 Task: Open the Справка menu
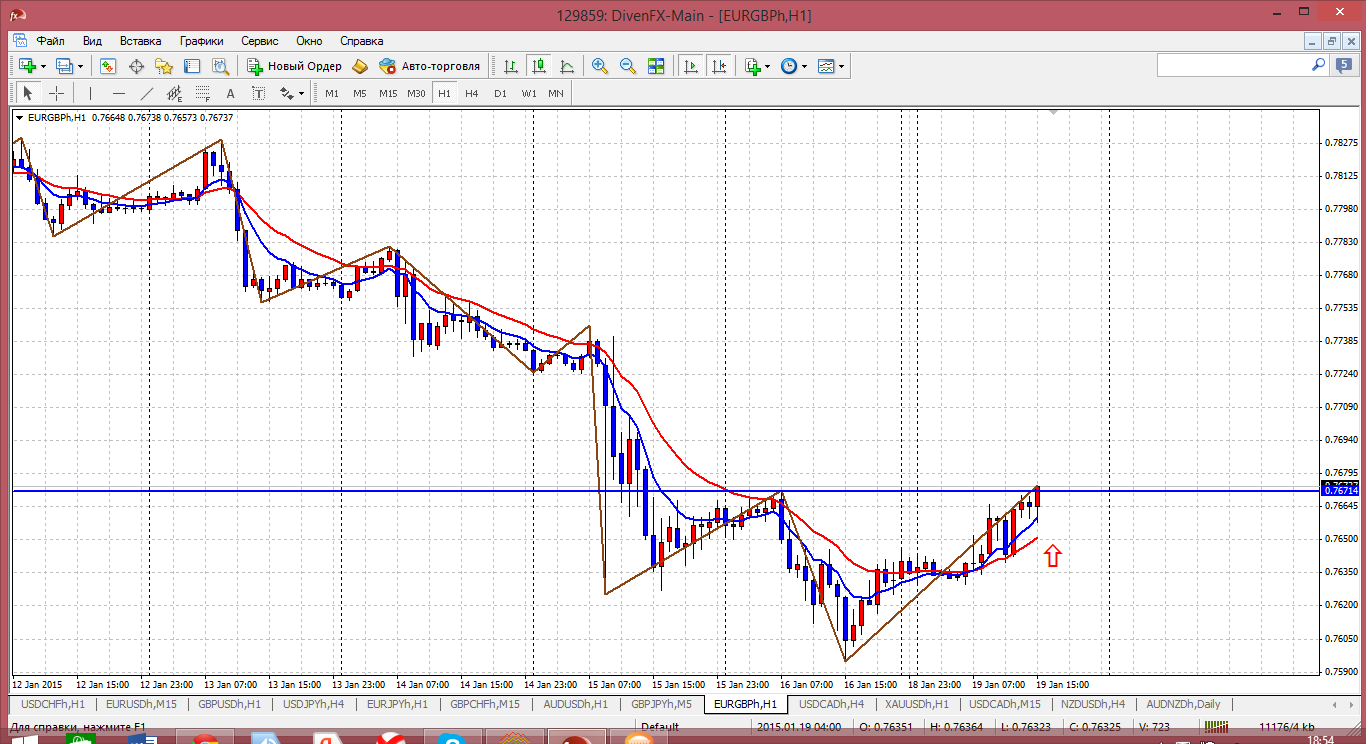pyautogui.click(x=362, y=41)
